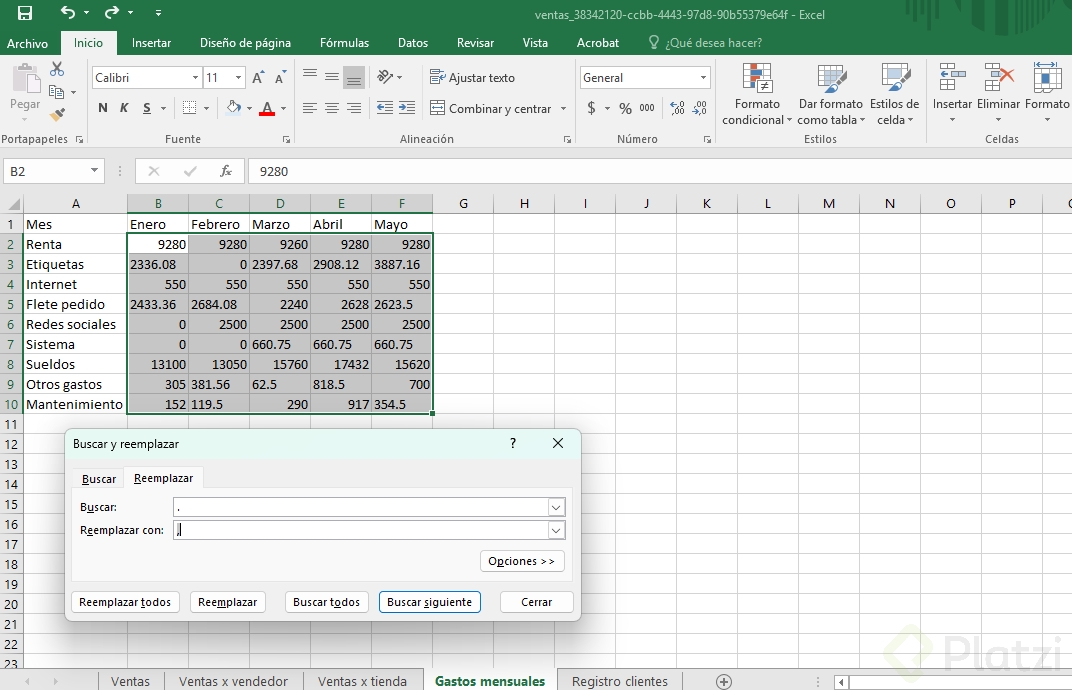Toggle italic formatting (K)
Screen dimensions: 1072x690
(x=125, y=108)
